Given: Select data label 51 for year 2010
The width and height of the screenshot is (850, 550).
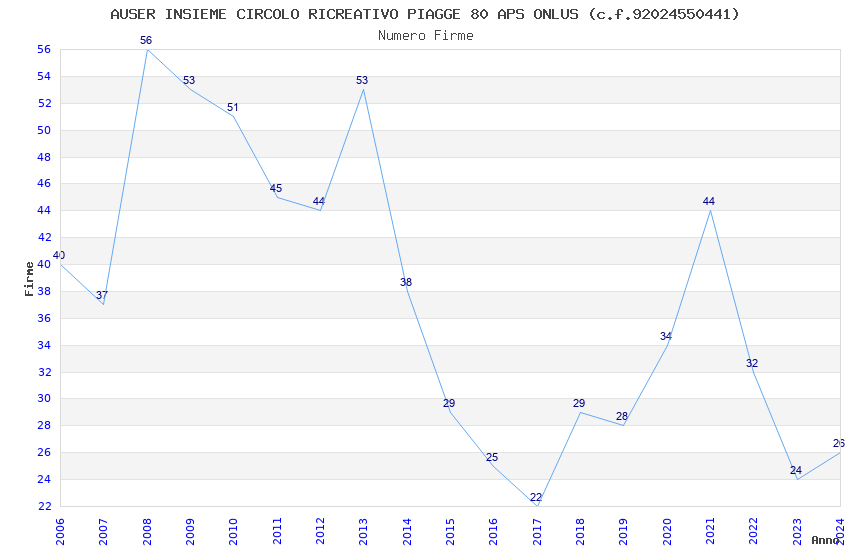Looking at the screenshot, I should tap(233, 107).
